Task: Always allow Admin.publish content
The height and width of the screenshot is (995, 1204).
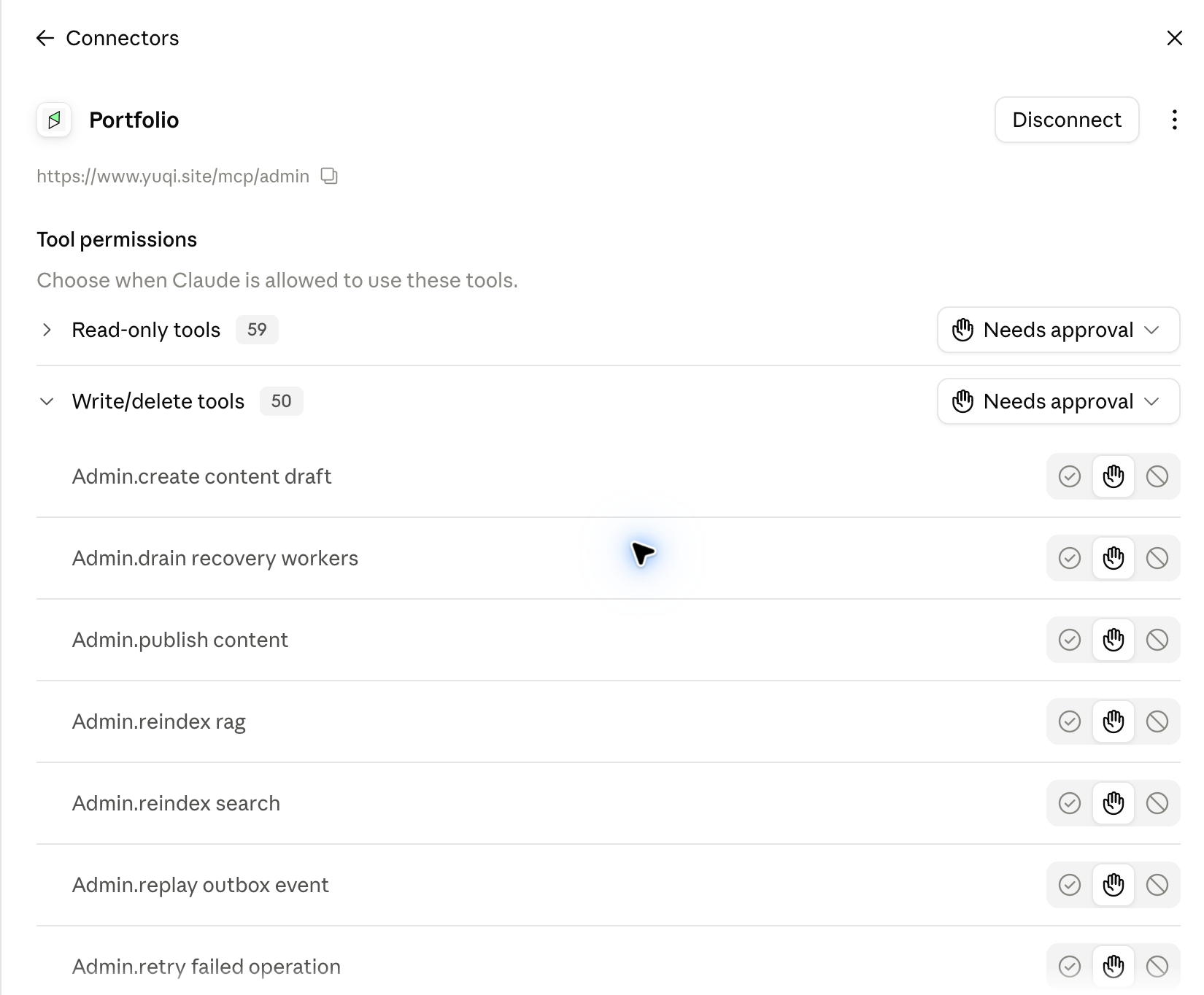Action: (x=1070, y=640)
